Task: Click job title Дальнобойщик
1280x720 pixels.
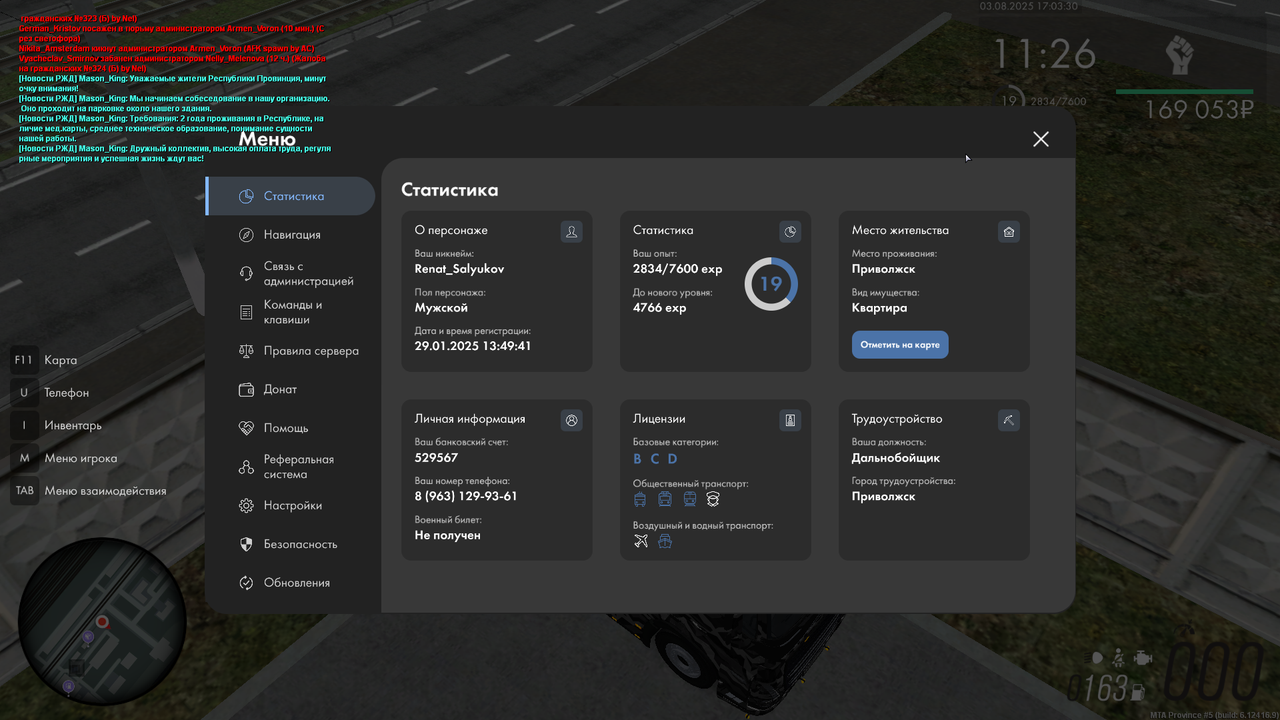Action: [896, 458]
